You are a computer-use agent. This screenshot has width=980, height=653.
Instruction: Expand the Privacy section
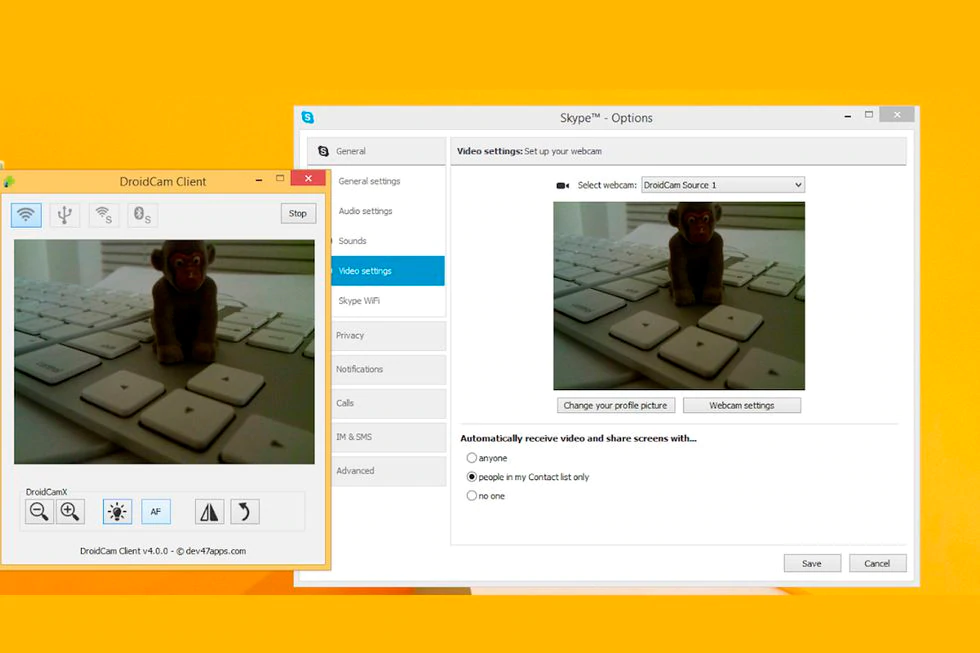pyautogui.click(x=376, y=336)
